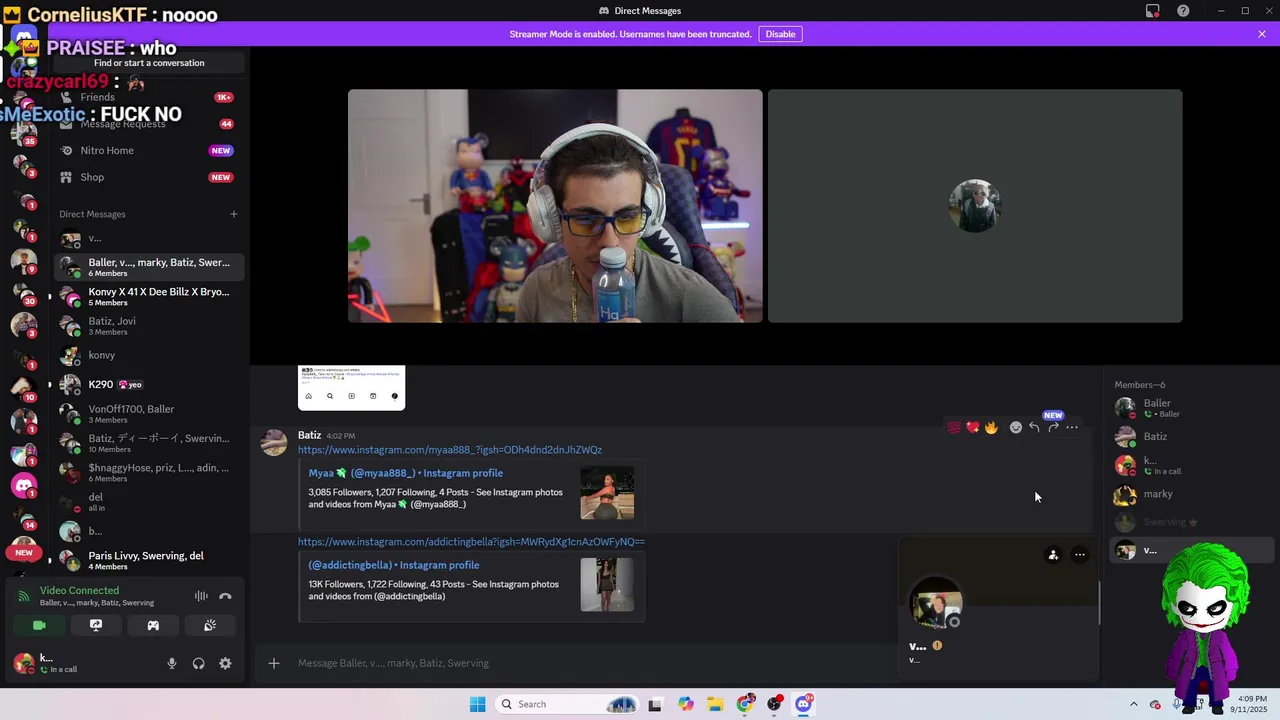Open the inbox icon in the title bar
Screen dimensions: 1280x720
click(1153, 11)
